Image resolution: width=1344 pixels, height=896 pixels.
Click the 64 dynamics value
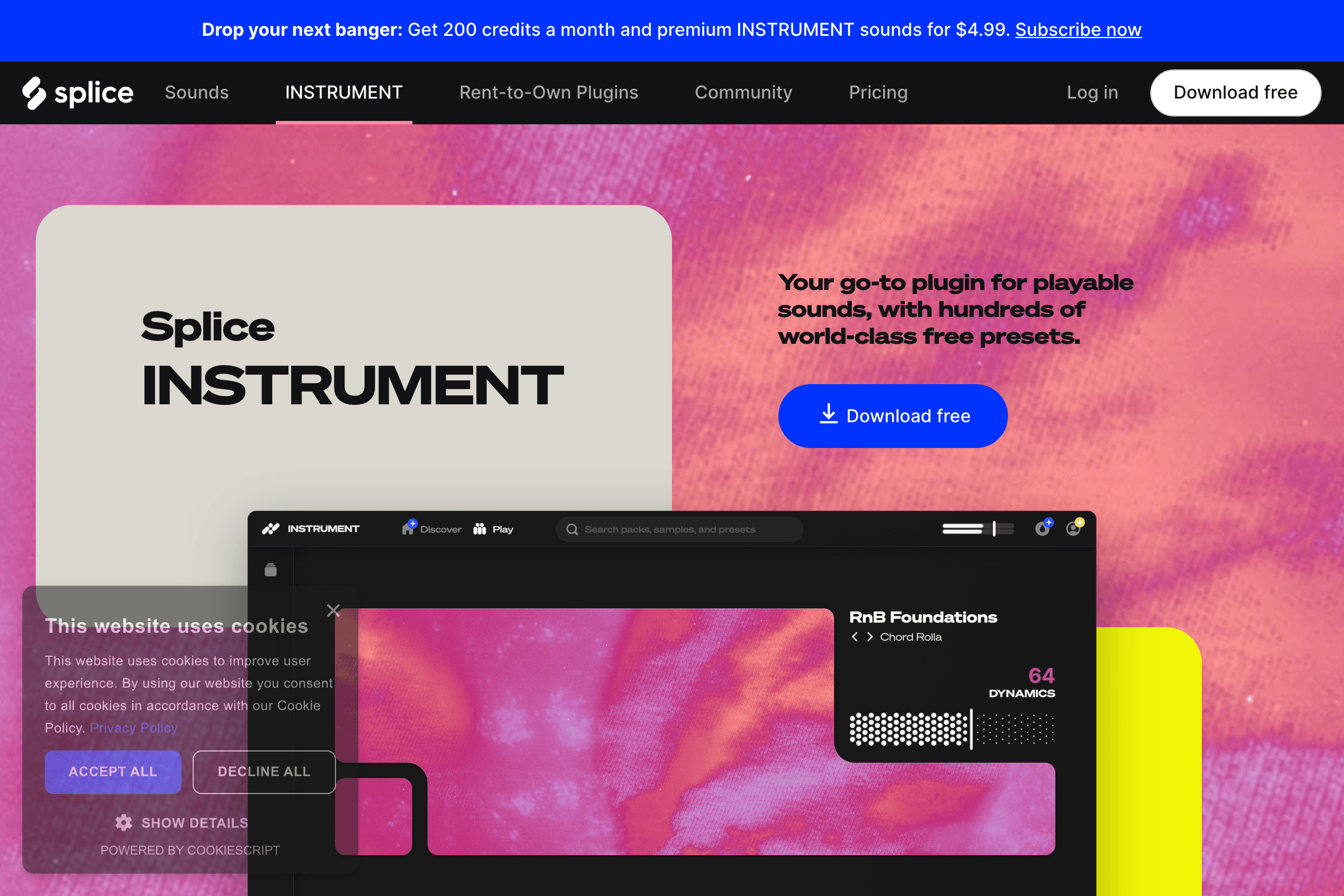pos(1042,675)
